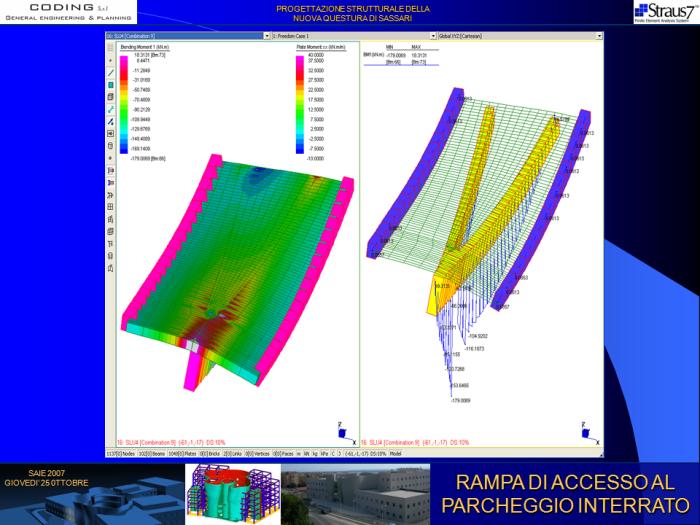Select the bottom icon of the left toolbar
This screenshot has width=700, height=525.
coord(111,267)
